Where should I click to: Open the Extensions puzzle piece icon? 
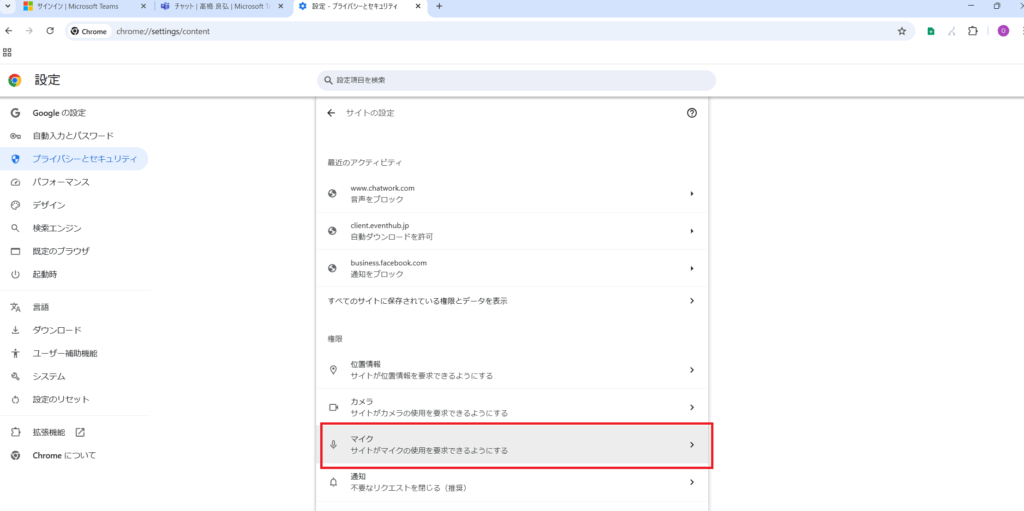[x=975, y=31]
